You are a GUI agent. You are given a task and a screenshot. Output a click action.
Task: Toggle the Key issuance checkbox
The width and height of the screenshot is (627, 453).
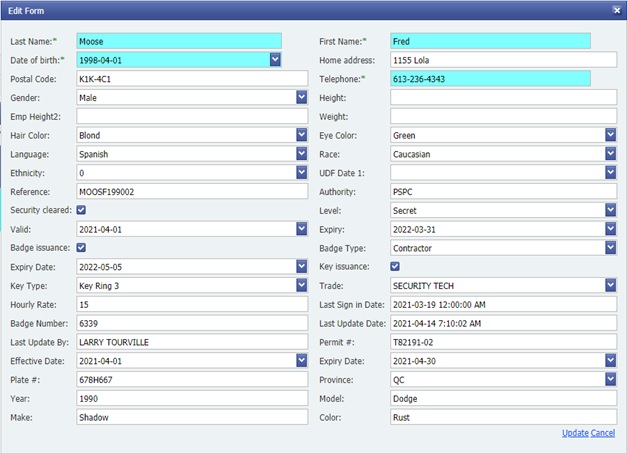coord(394,266)
